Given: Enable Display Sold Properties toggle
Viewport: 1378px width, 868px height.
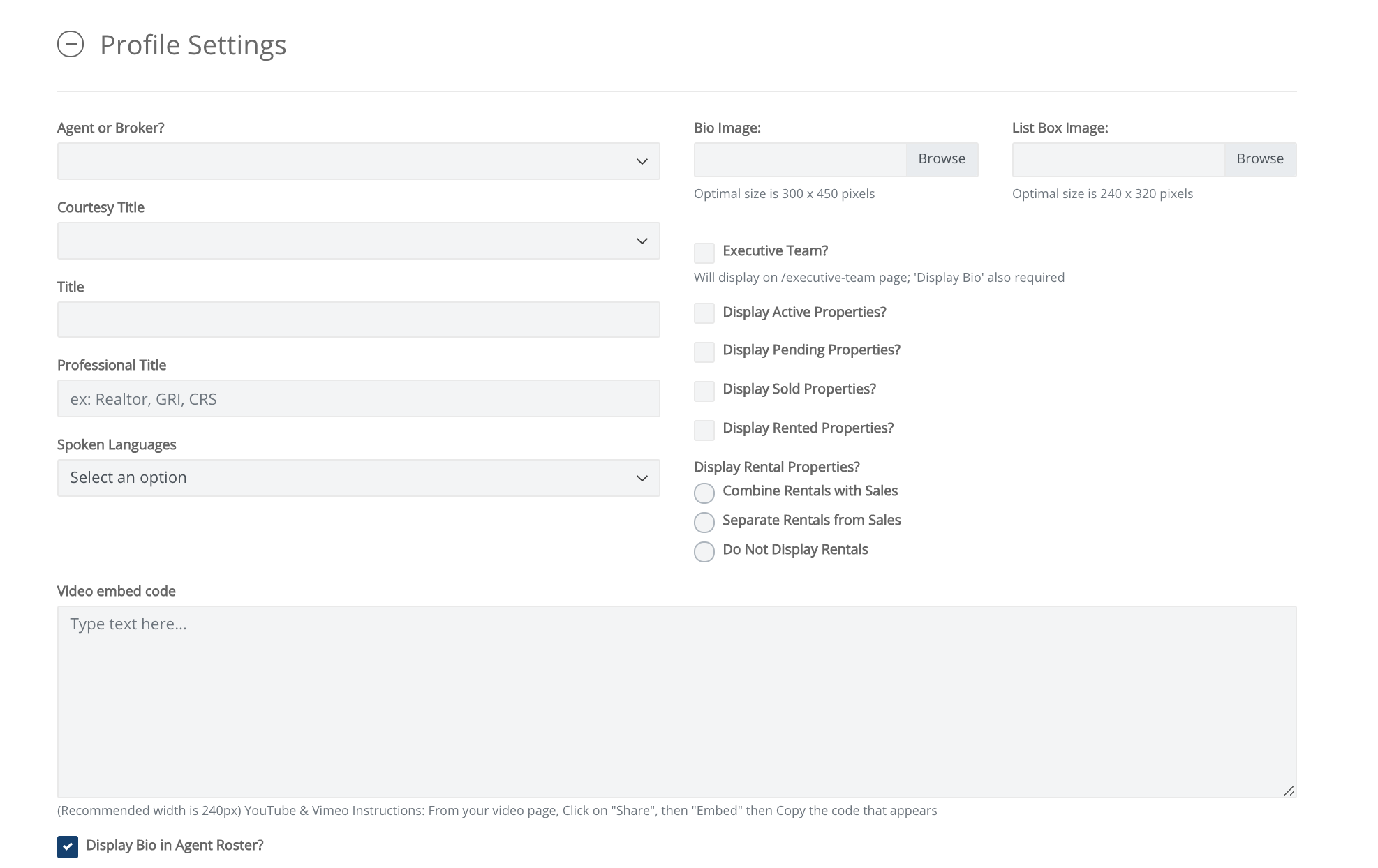Looking at the screenshot, I should pyautogui.click(x=704, y=390).
